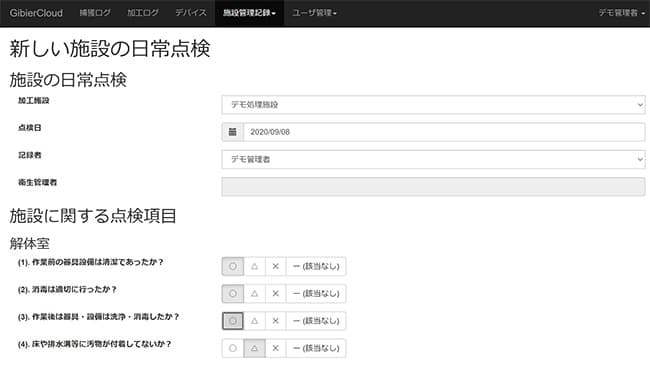This screenshot has height=365, width=650.
Task: Select × for question (1)
Action: point(275,266)
